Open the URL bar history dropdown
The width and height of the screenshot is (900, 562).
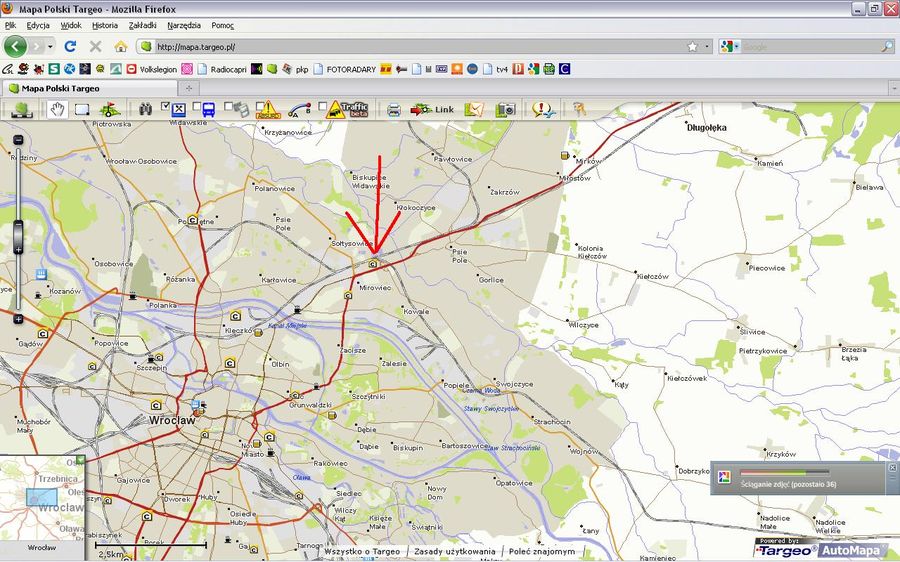click(x=707, y=46)
